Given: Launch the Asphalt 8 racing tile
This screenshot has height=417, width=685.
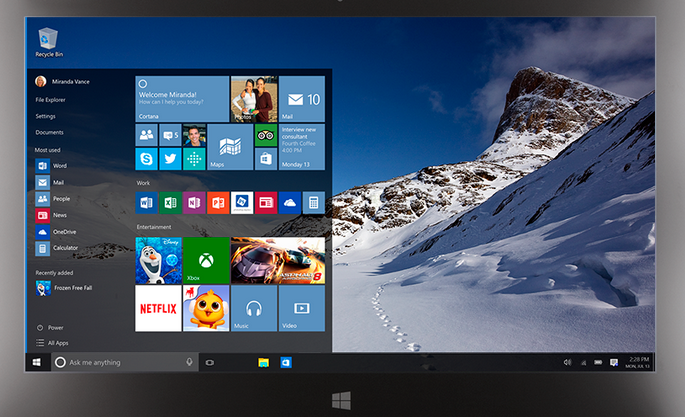Looking at the screenshot, I should [278, 261].
